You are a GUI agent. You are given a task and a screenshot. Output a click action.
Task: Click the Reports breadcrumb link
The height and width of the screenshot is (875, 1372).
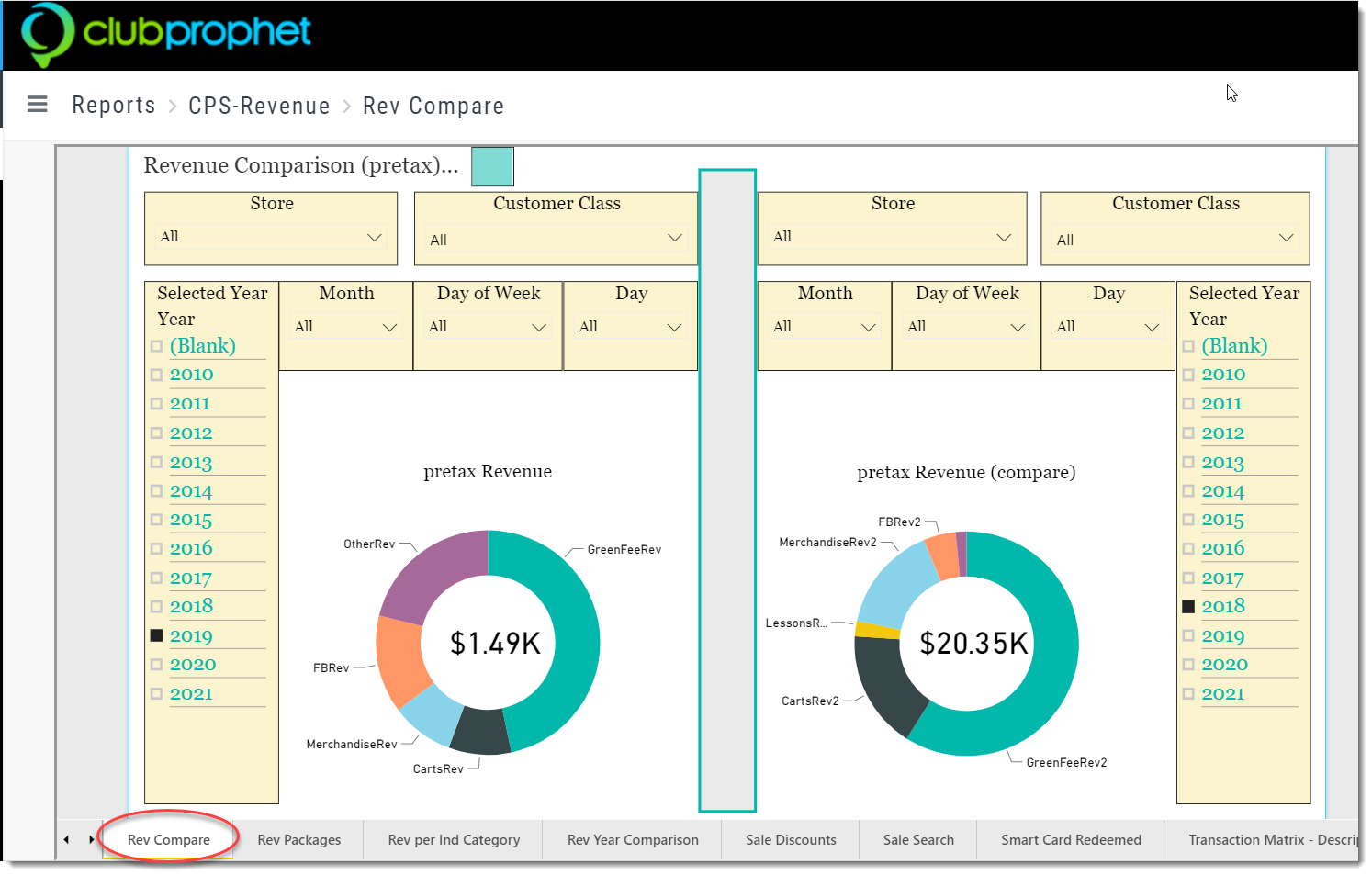point(114,106)
